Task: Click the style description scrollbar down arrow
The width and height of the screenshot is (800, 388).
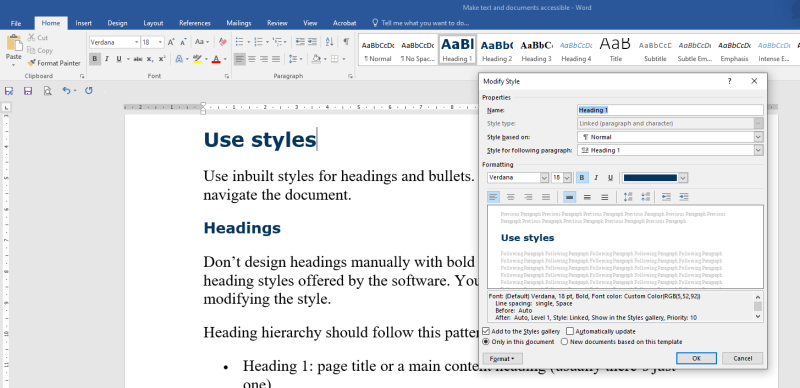Action: click(x=758, y=317)
